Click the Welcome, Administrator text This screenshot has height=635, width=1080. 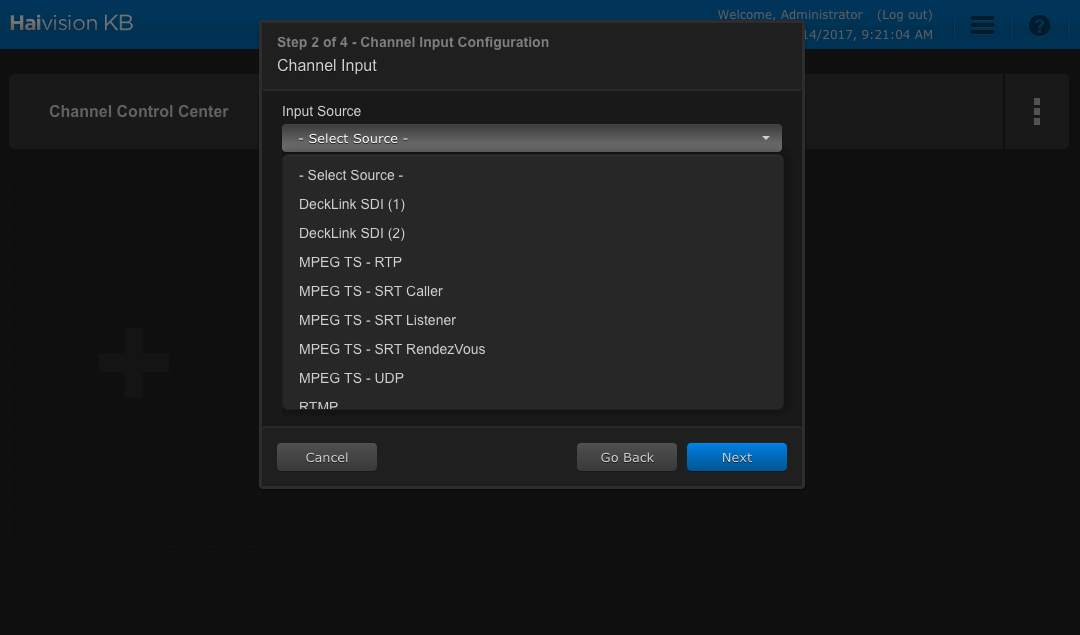[789, 14]
